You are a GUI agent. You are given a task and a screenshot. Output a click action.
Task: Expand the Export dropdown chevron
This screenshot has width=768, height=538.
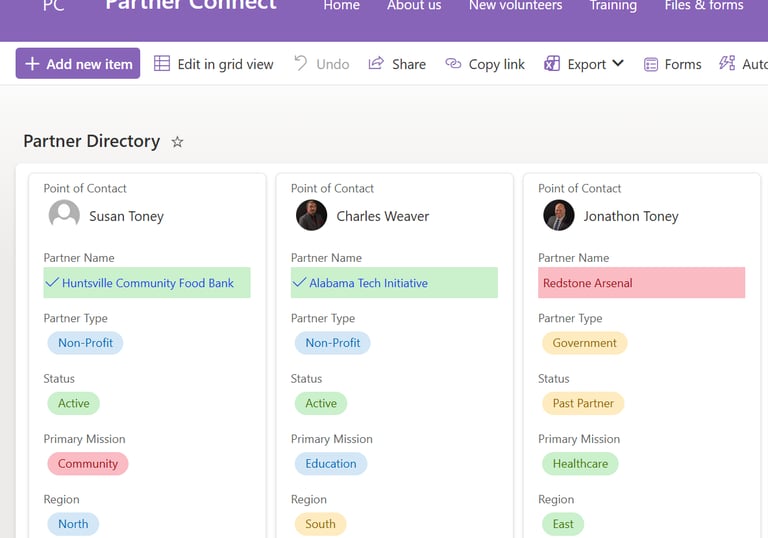[618, 63]
